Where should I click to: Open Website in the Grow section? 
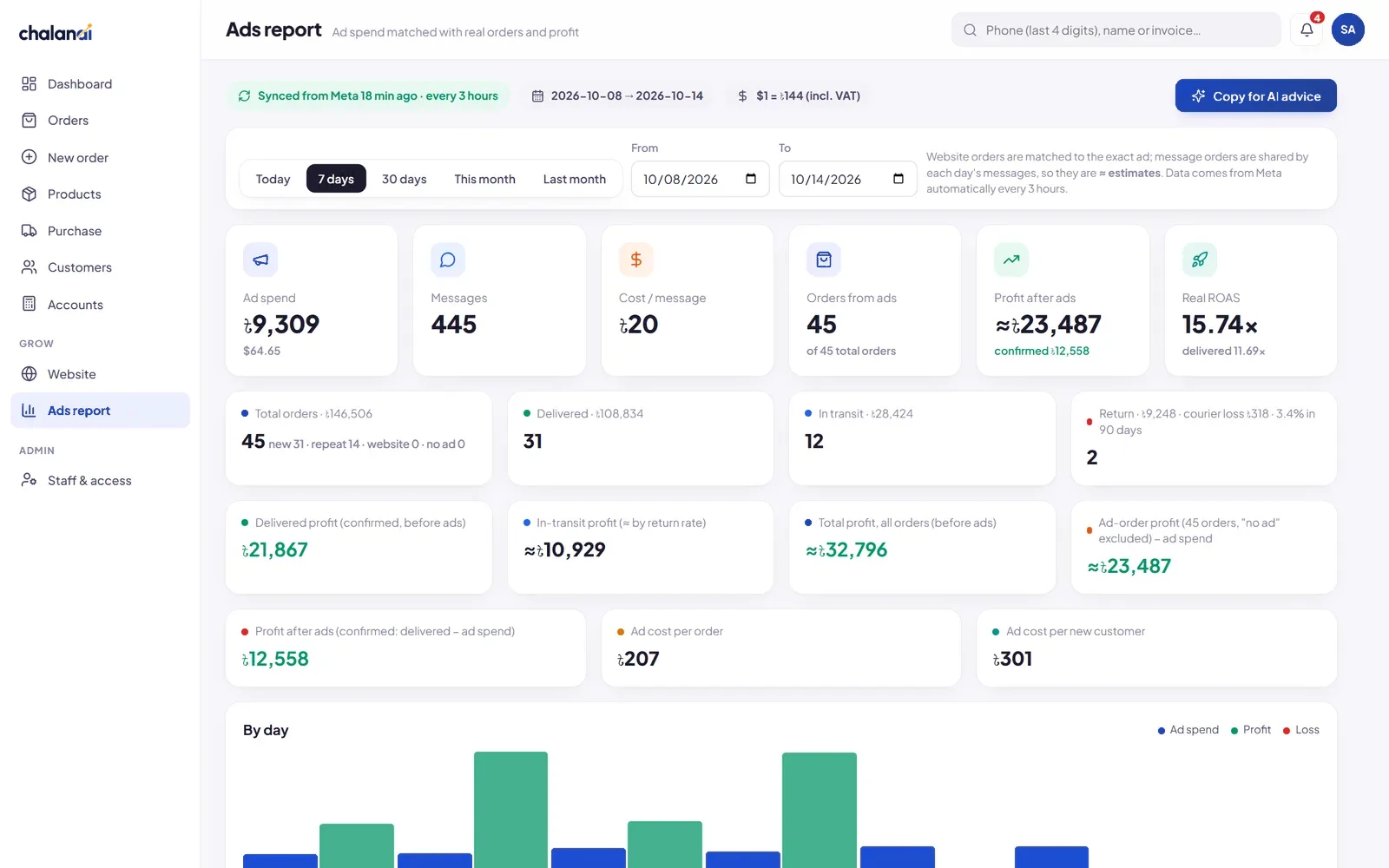tap(100, 374)
